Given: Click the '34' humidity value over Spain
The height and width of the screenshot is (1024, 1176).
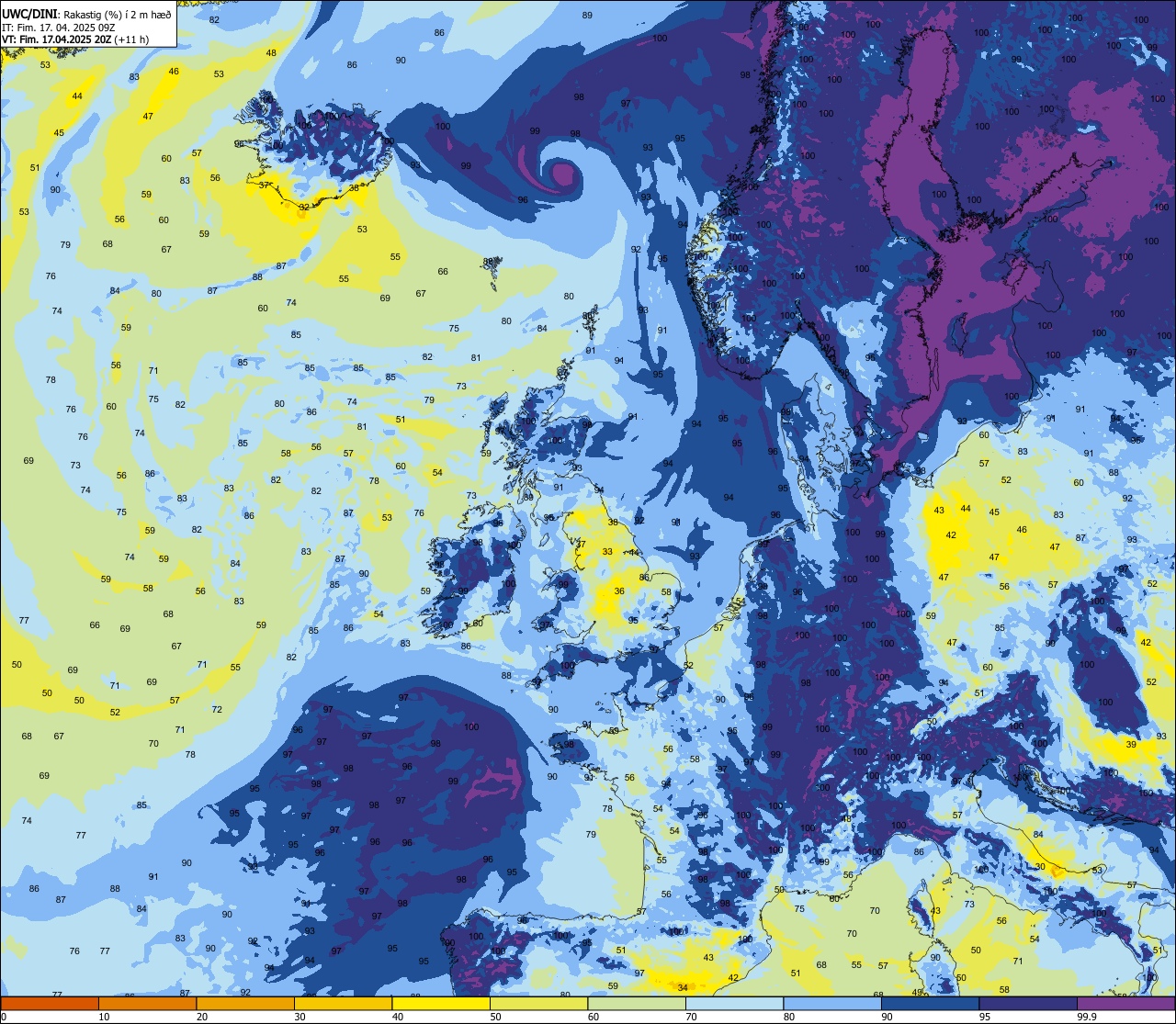Looking at the screenshot, I should pos(683,988).
